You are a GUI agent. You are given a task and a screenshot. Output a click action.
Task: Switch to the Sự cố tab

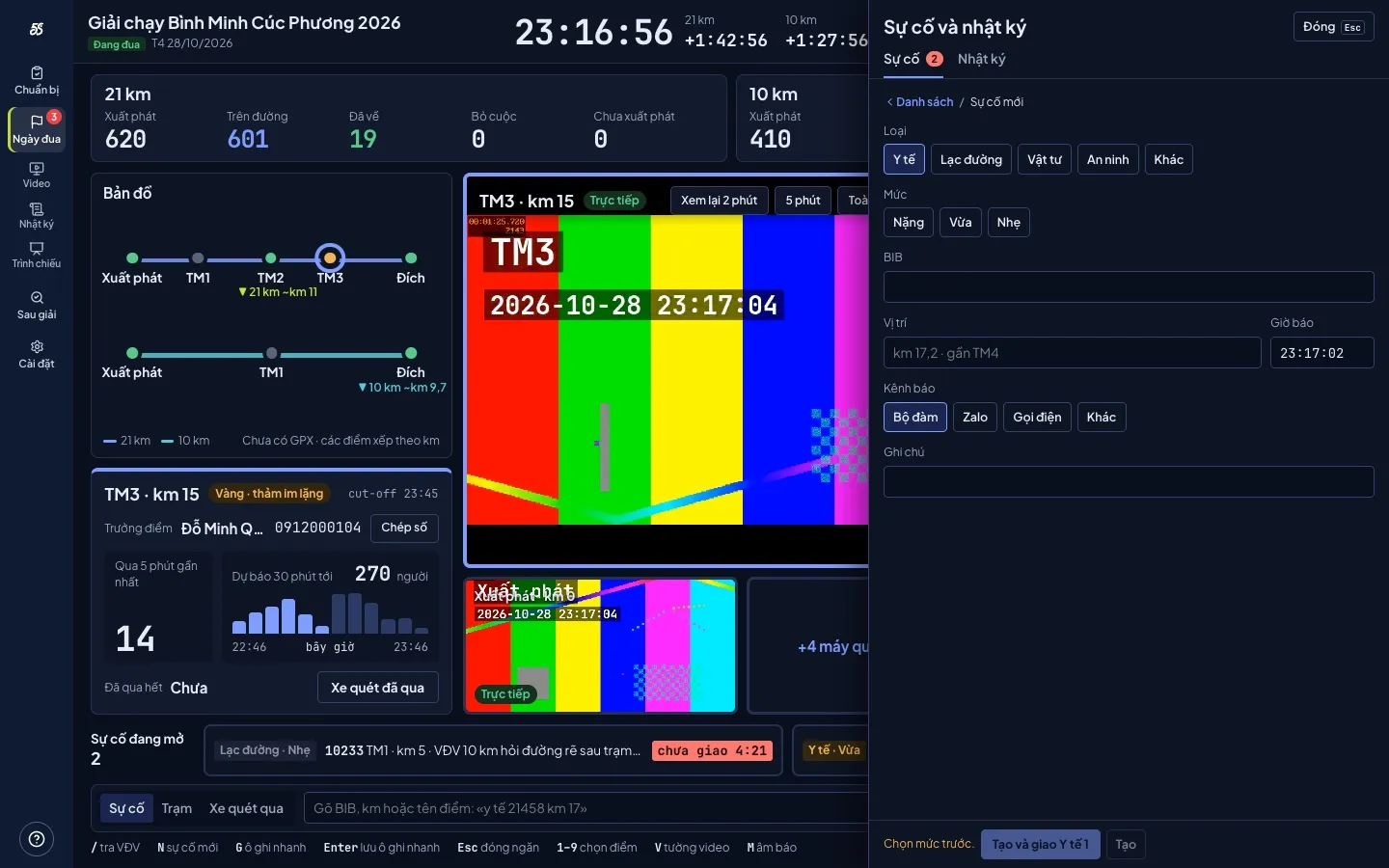tap(912, 60)
